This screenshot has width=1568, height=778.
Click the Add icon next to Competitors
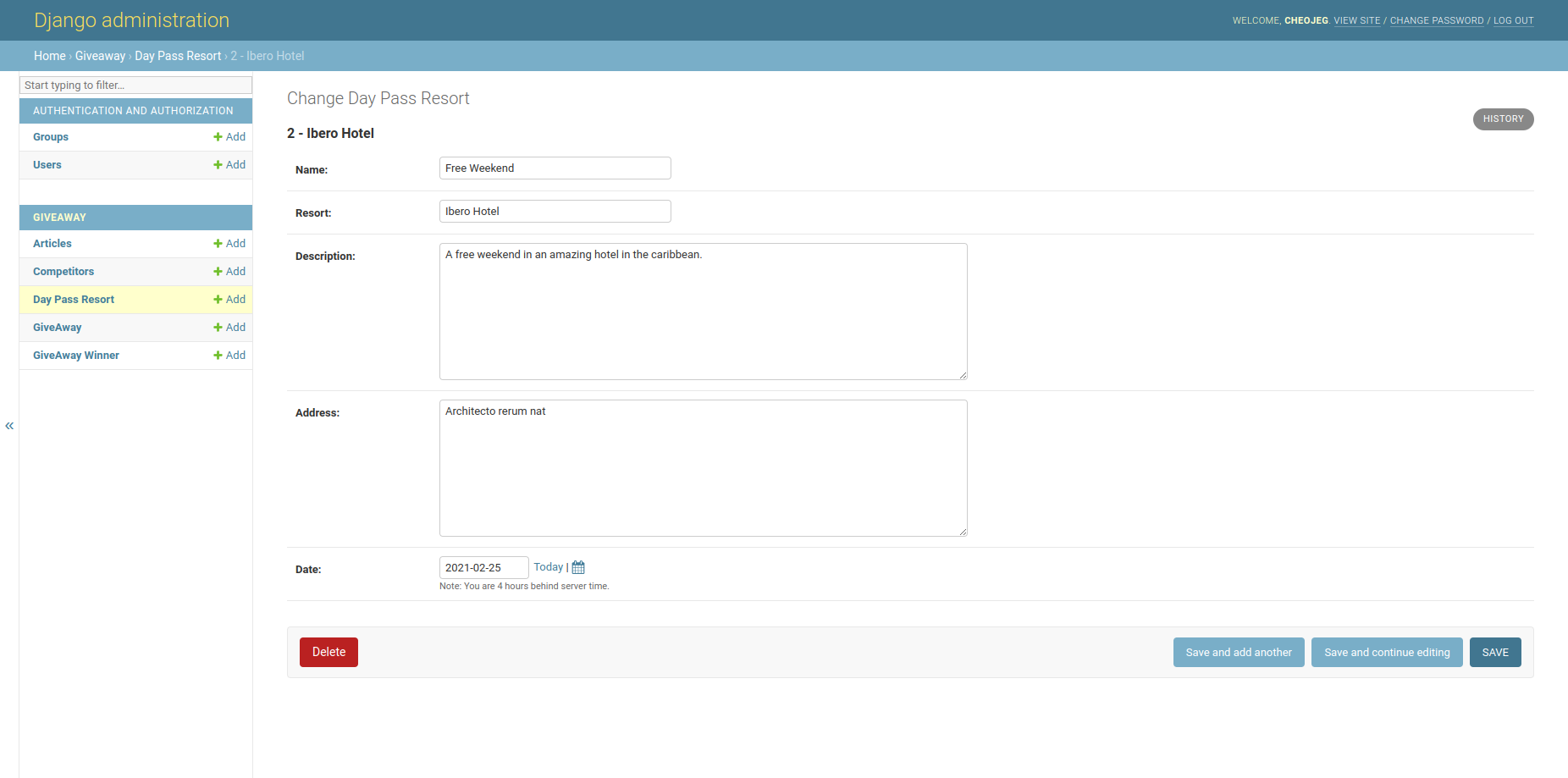tap(229, 272)
